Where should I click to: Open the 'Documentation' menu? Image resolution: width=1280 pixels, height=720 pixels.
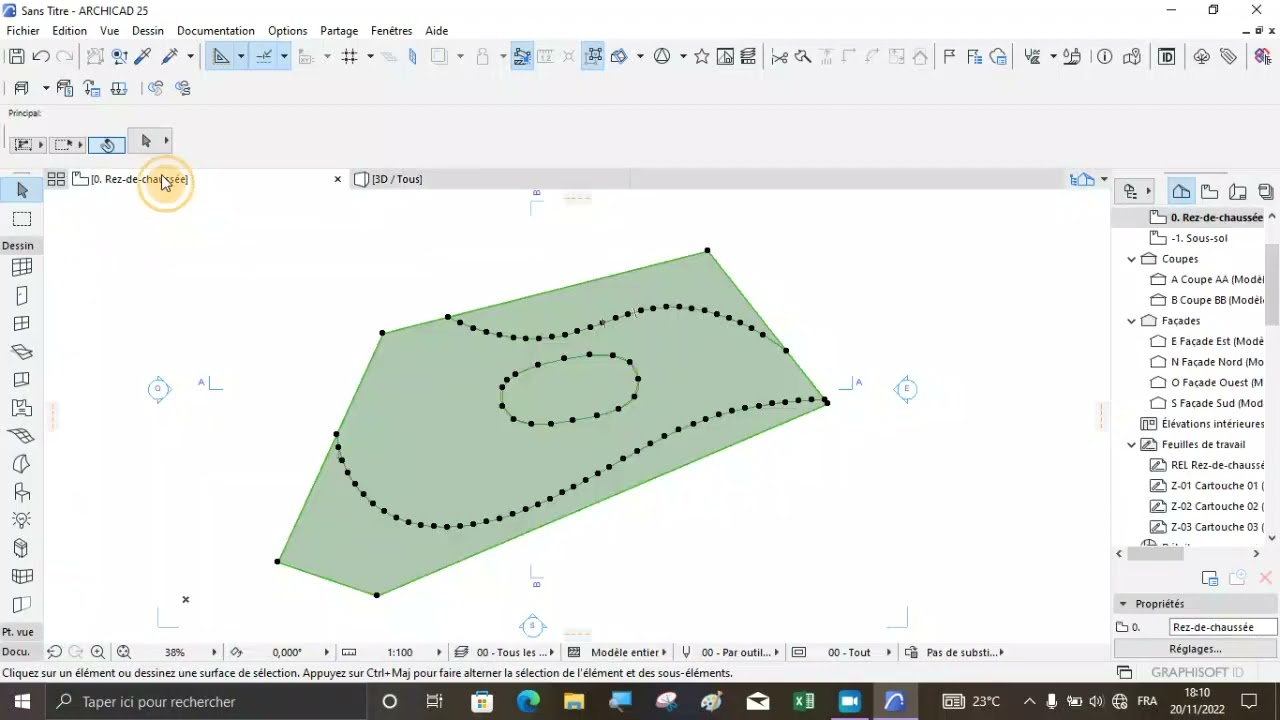point(216,31)
